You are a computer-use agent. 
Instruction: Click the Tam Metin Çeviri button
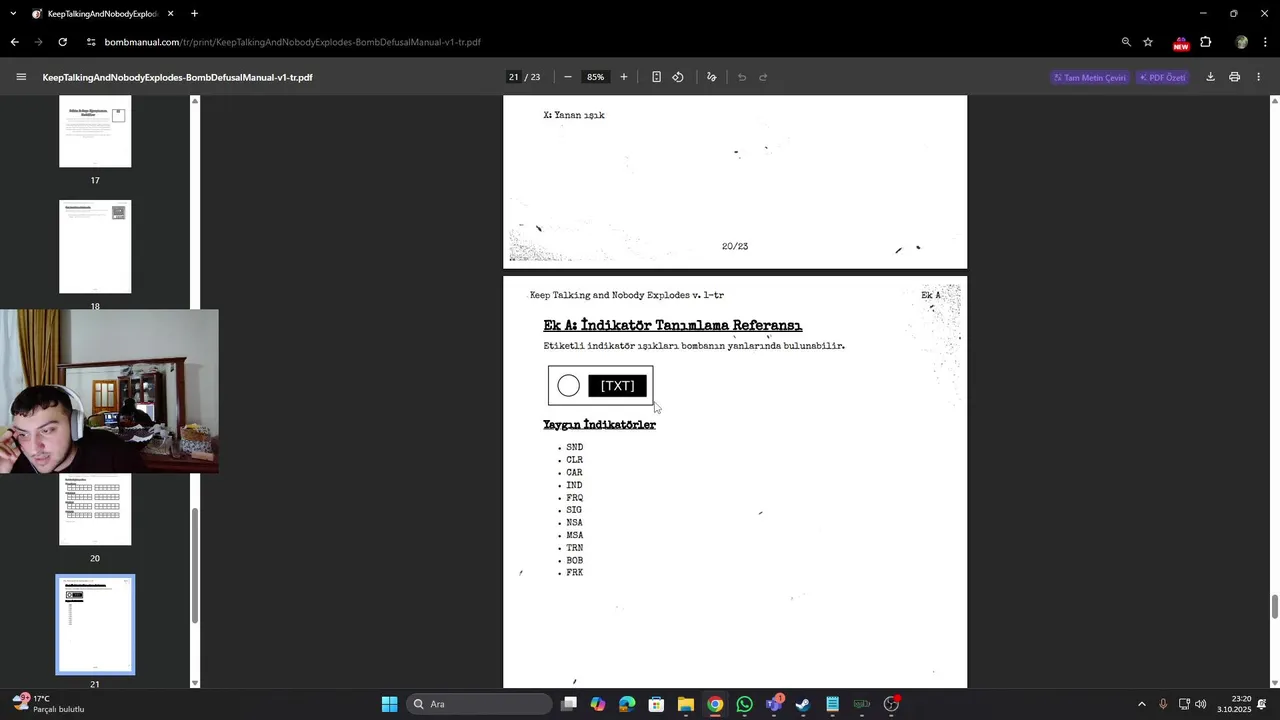[x=1090, y=77]
